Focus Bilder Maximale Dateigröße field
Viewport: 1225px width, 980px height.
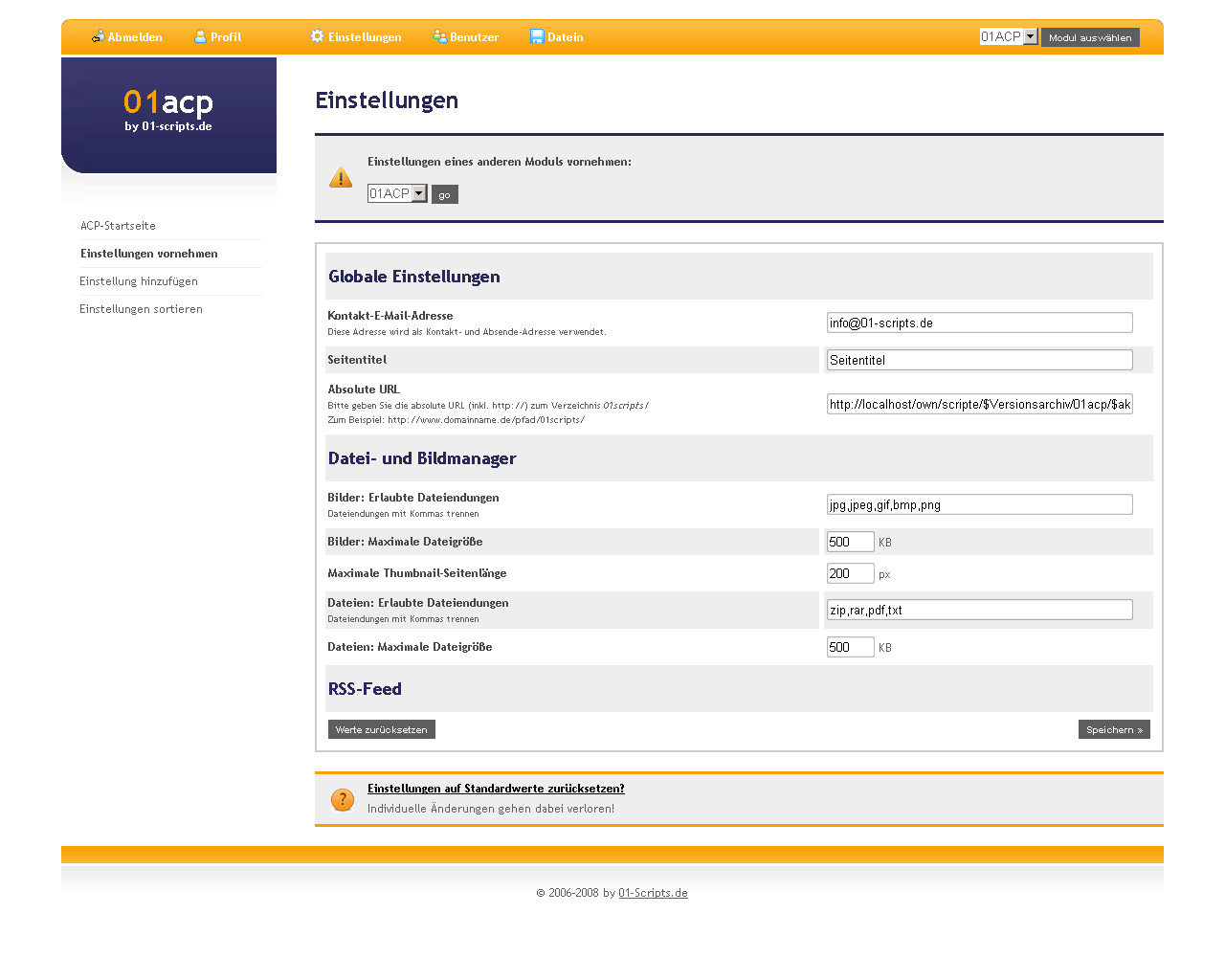tap(851, 542)
